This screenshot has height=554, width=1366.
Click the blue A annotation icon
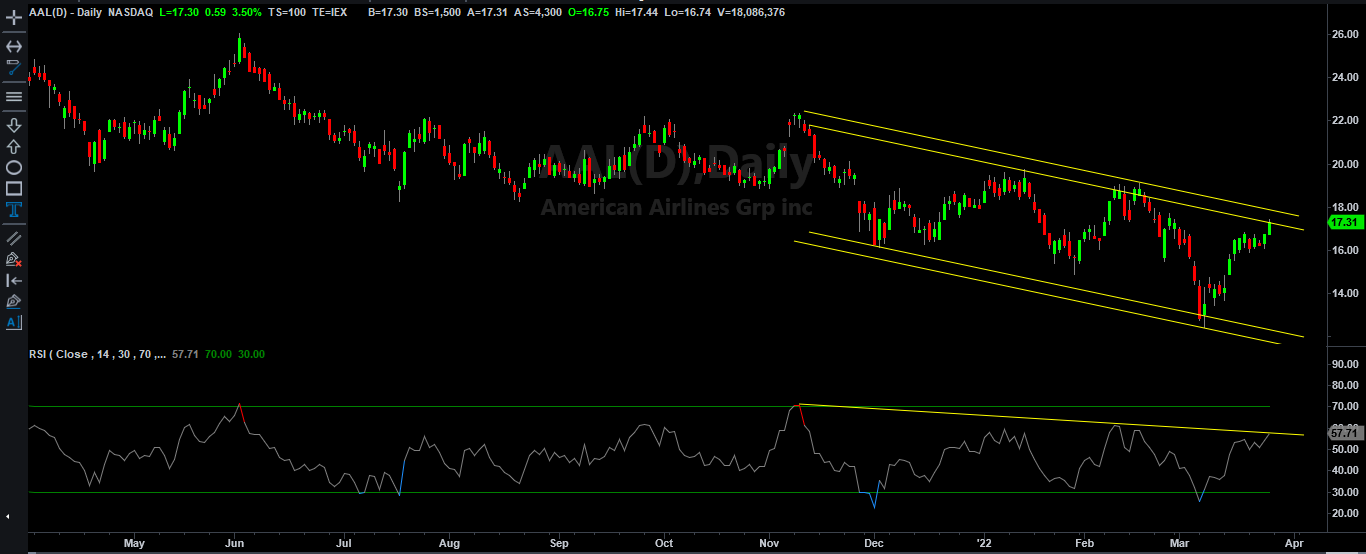point(14,322)
